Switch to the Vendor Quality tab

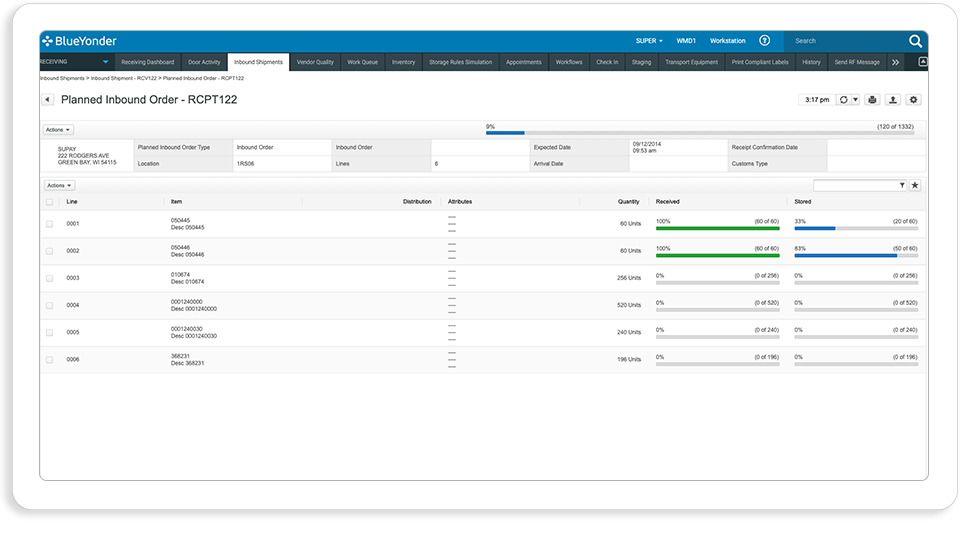[x=315, y=62]
